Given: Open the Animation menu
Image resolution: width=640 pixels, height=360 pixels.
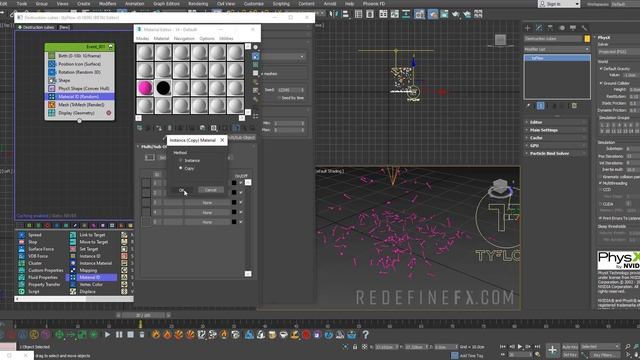Looking at the screenshot, I should pos(134,4).
